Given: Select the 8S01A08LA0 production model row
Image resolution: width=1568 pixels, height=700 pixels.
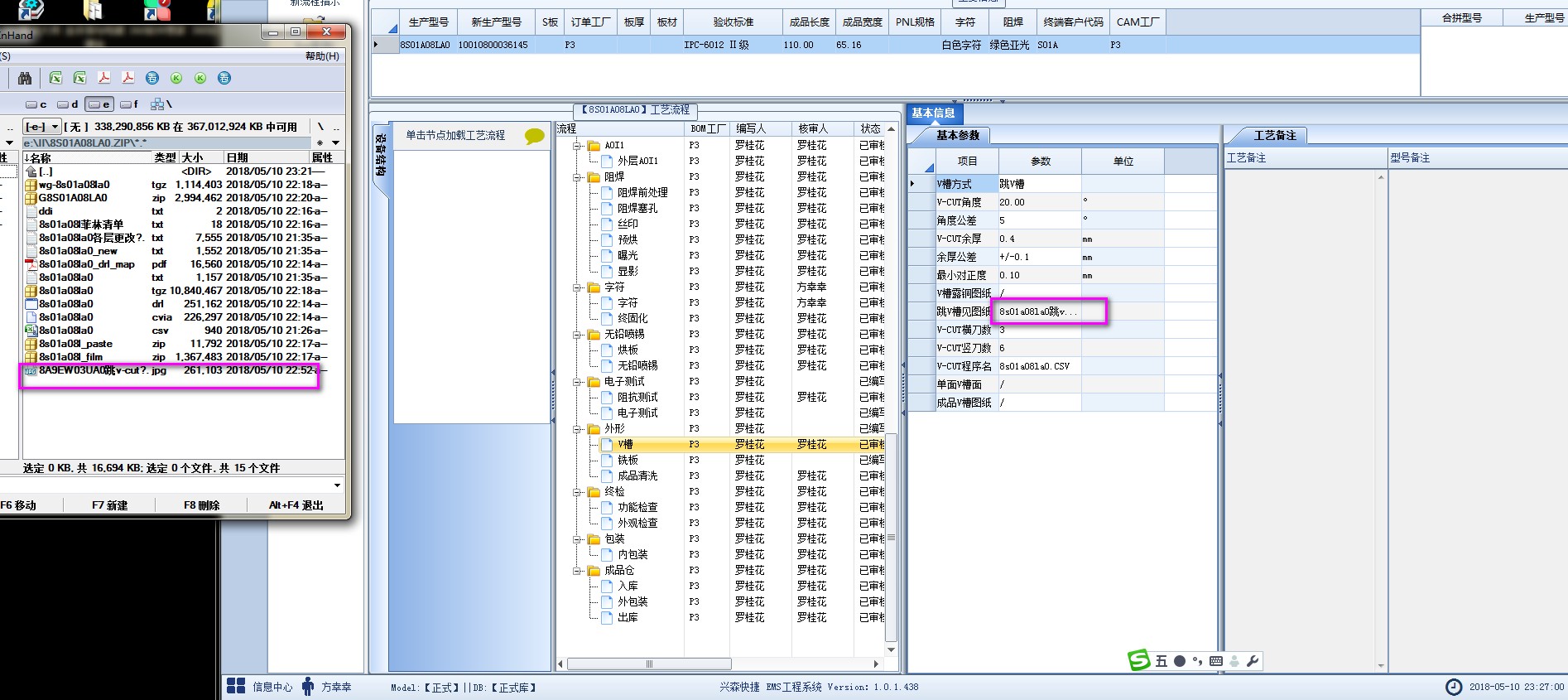Looking at the screenshot, I should point(896,45).
